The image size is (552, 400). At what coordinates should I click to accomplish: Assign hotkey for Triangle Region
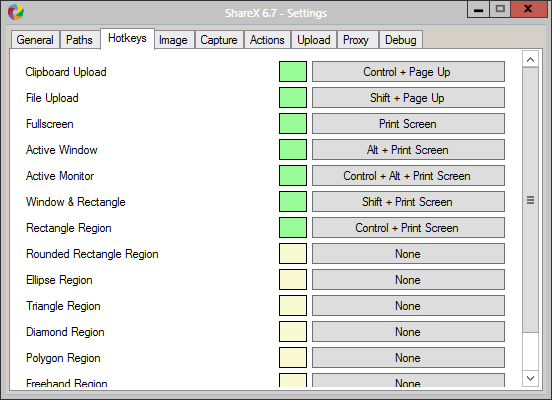click(408, 306)
